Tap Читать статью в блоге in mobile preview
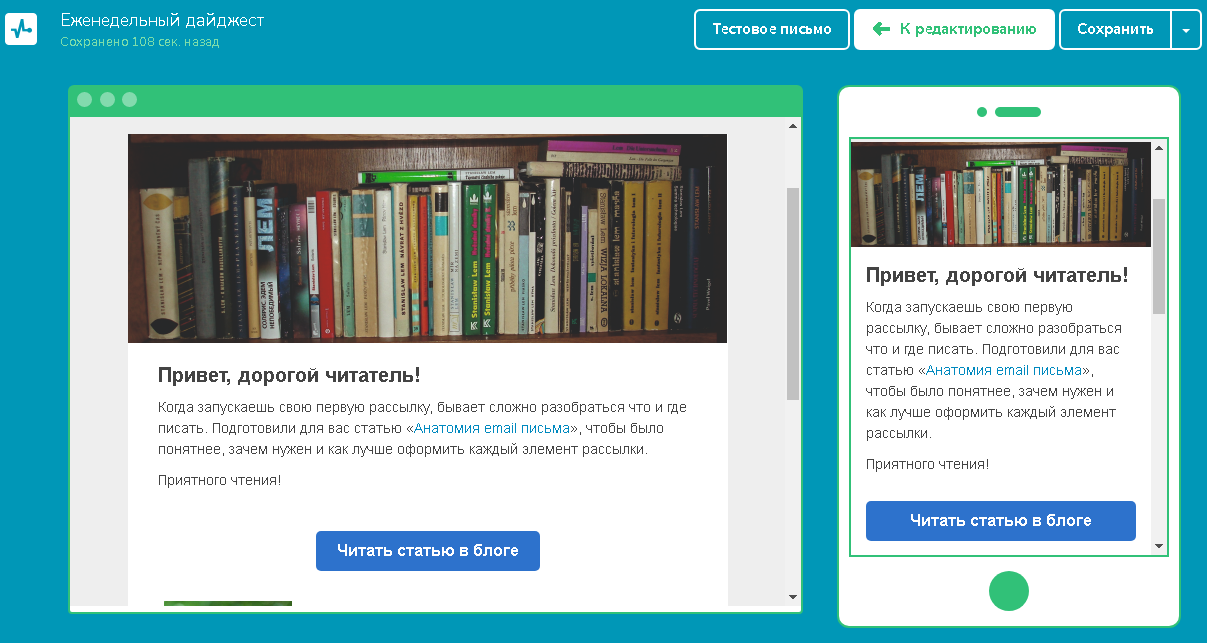The height and width of the screenshot is (643, 1207). point(1000,520)
